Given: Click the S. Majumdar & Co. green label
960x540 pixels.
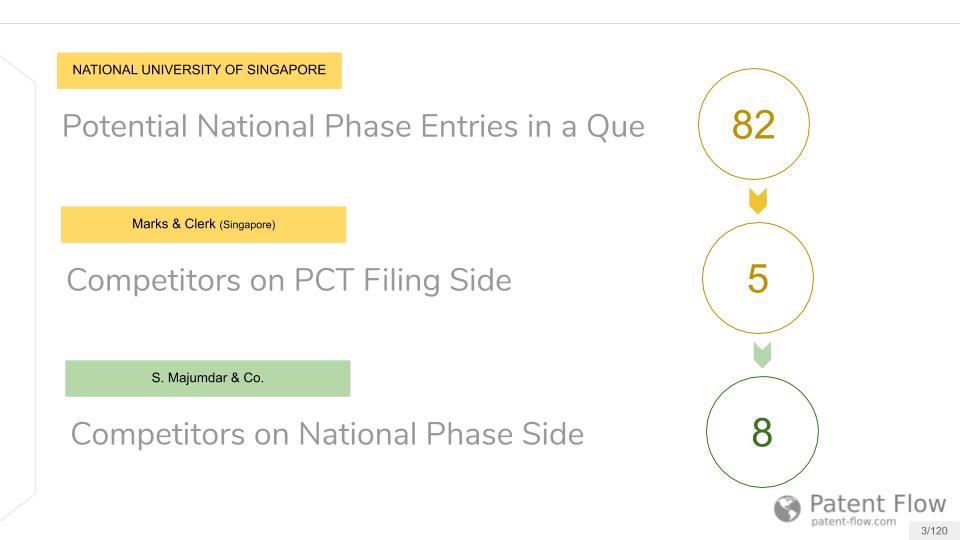Looking at the screenshot, I should coord(208,378).
